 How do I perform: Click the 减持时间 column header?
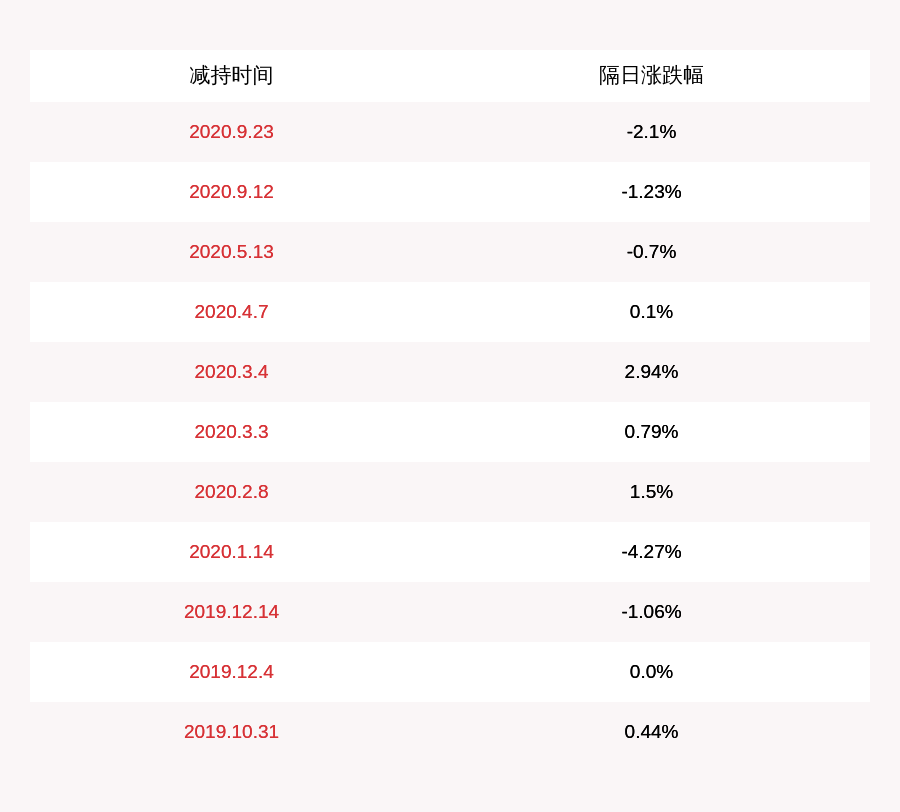(231, 75)
